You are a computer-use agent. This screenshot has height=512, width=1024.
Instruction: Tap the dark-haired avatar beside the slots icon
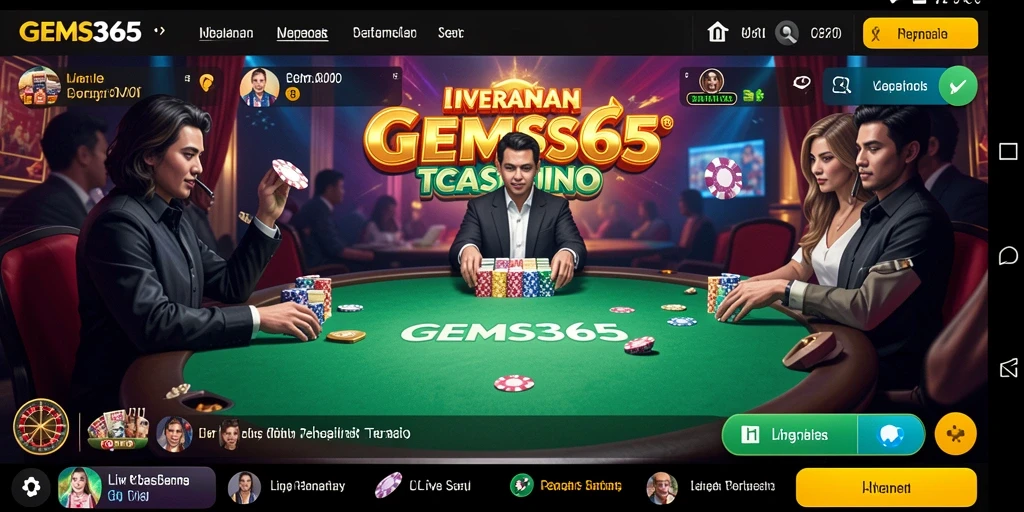pyautogui.click(x=174, y=434)
